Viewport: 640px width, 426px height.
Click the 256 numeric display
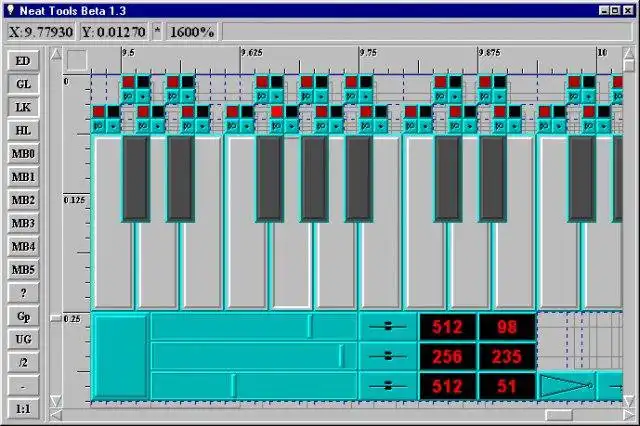pyautogui.click(x=447, y=357)
